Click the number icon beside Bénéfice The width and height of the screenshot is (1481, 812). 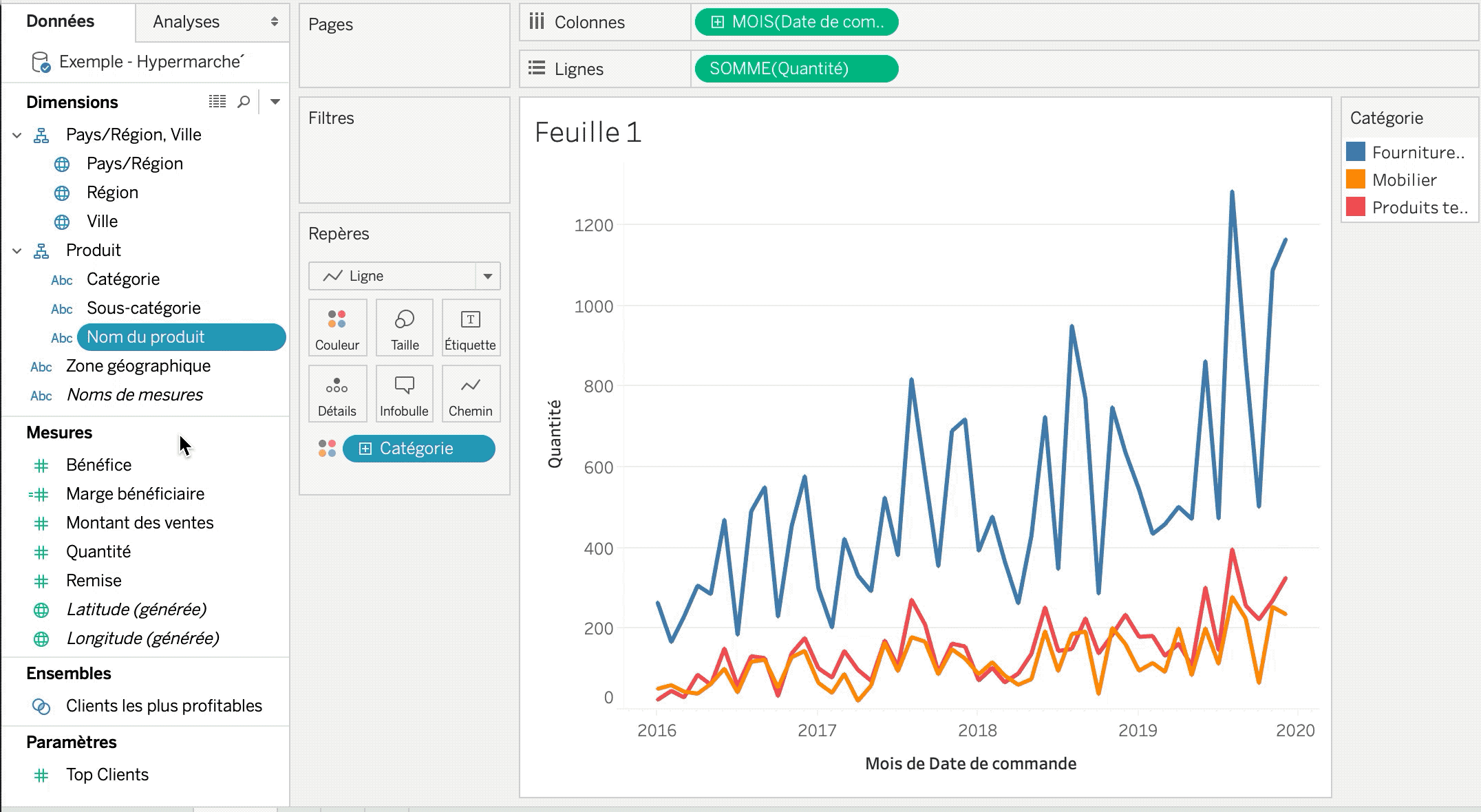[41, 466]
